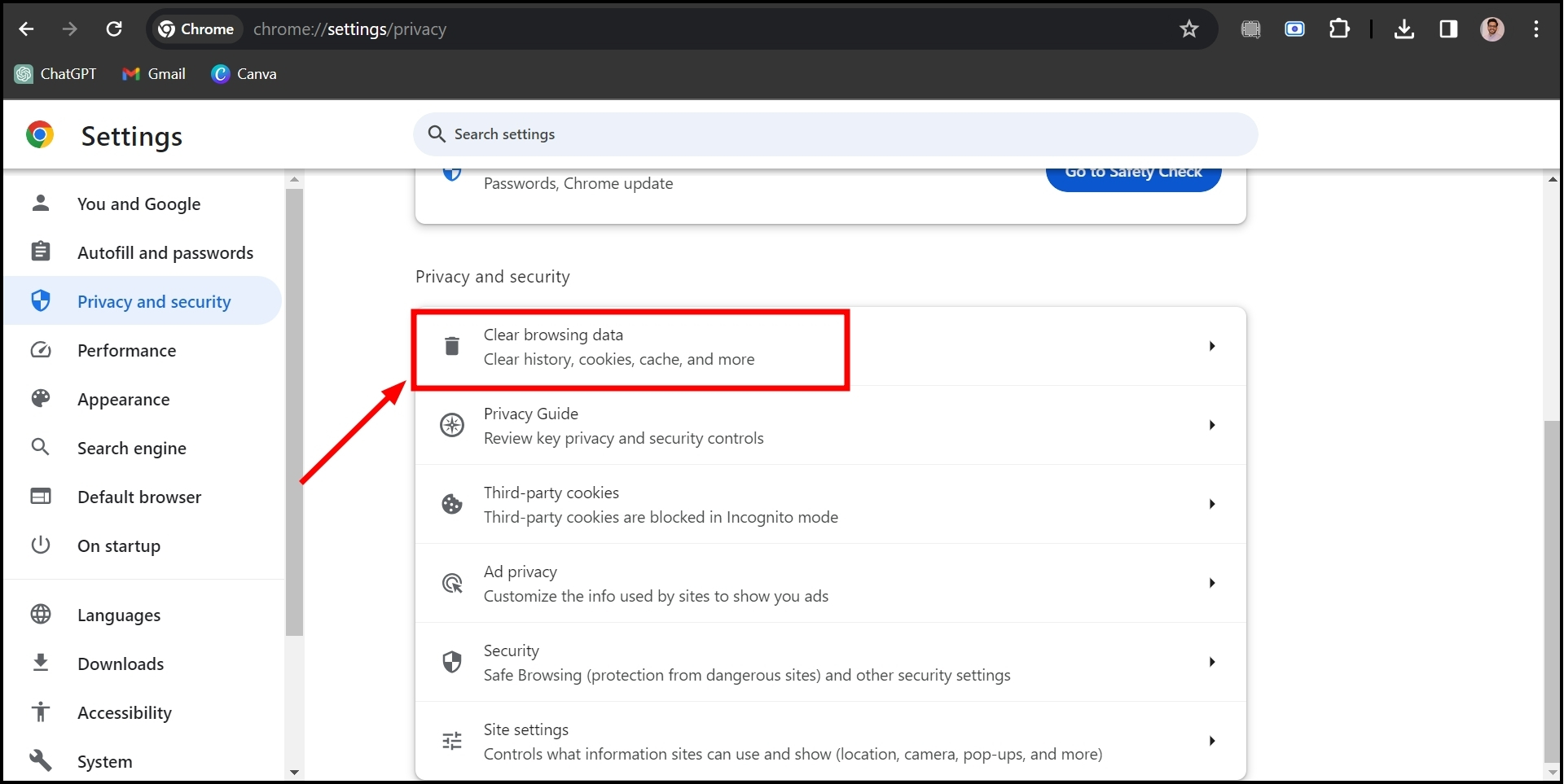1564x784 pixels.
Task: Click the bookmark star icon
Action: 1189,29
